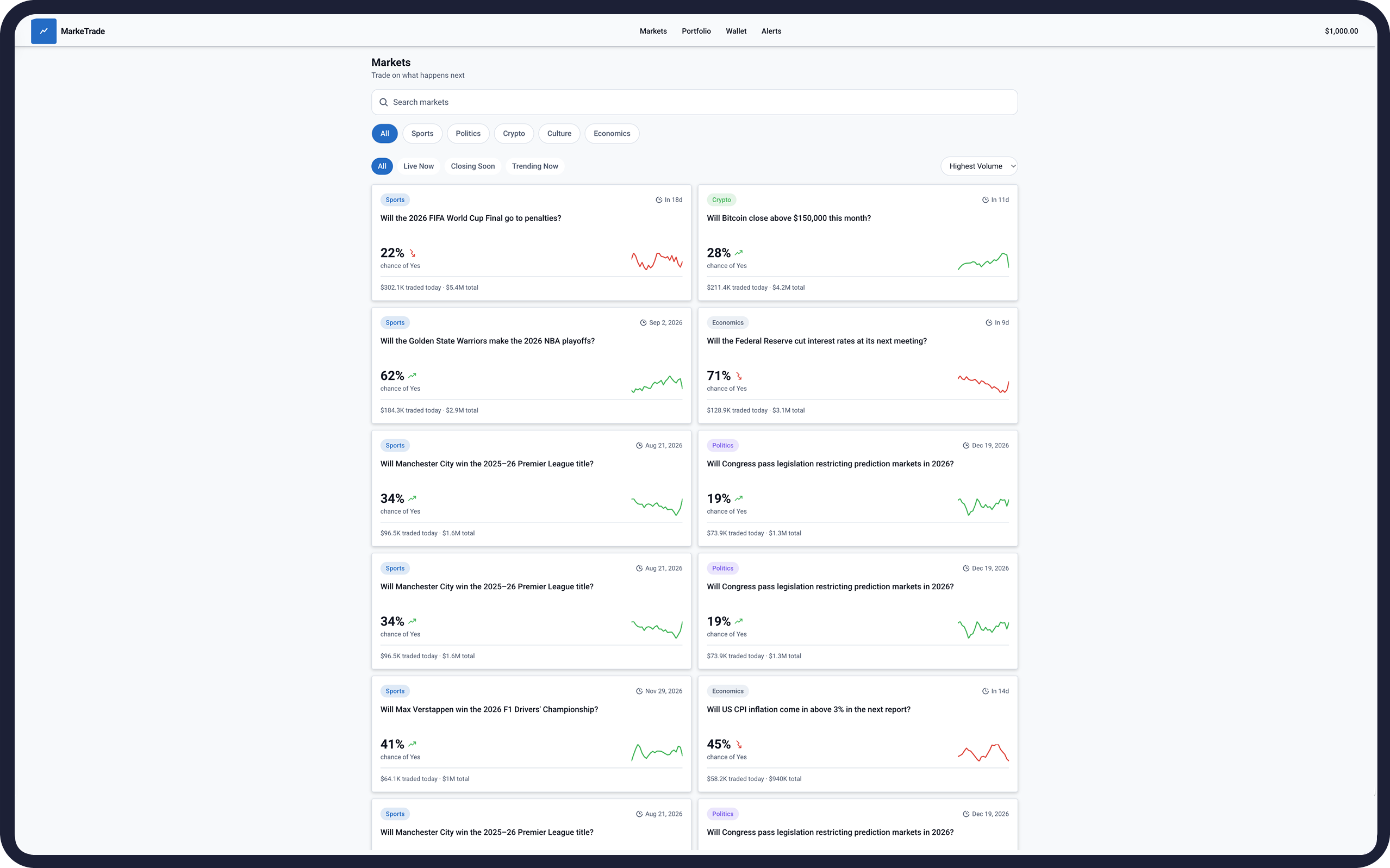This screenshot has width=1390, height=868.
Task: Toggle the Trending Now filter
Action: coord(534,166)
